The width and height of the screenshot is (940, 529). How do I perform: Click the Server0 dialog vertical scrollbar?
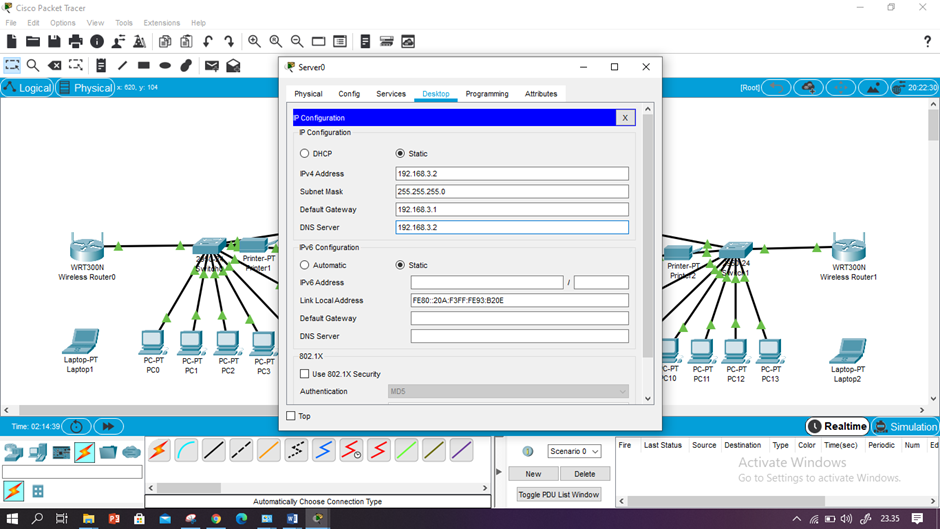[x=647, y=234]
